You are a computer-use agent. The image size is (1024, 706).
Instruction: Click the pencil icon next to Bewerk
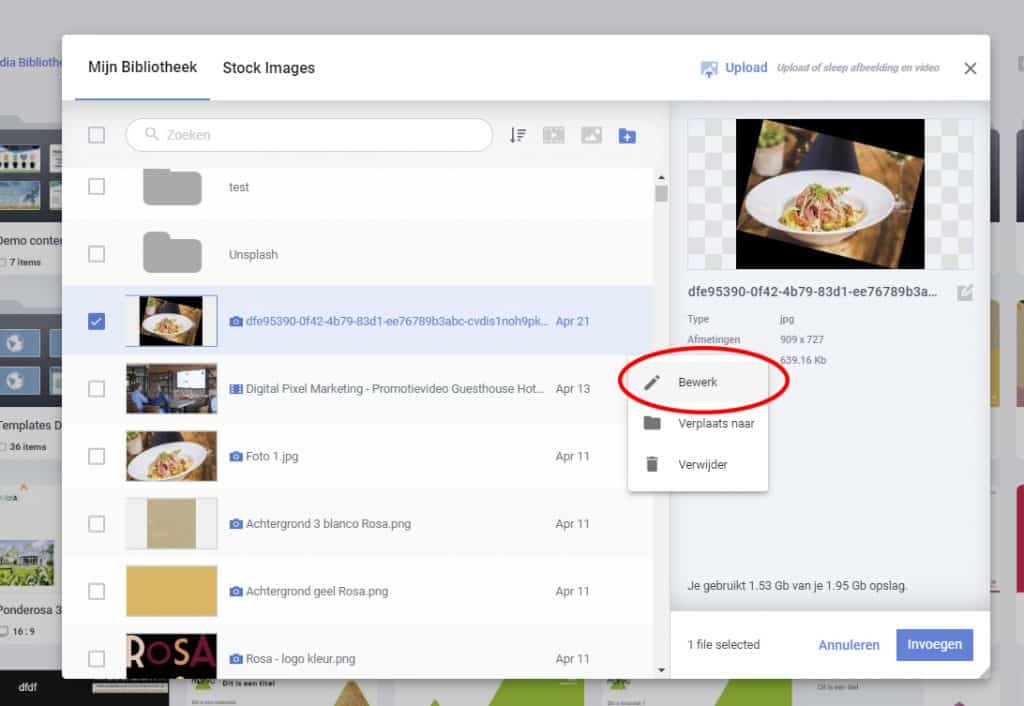[x=652, y=383]
